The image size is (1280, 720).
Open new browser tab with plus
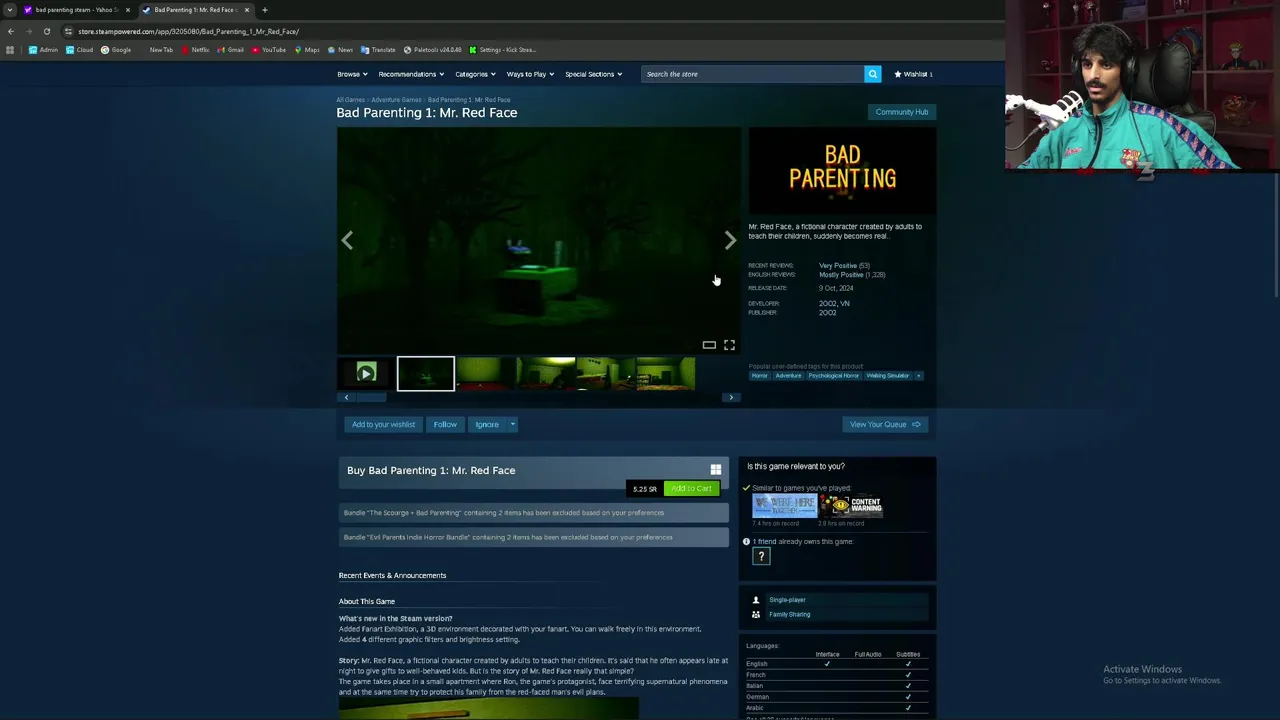tap(264, 10)
